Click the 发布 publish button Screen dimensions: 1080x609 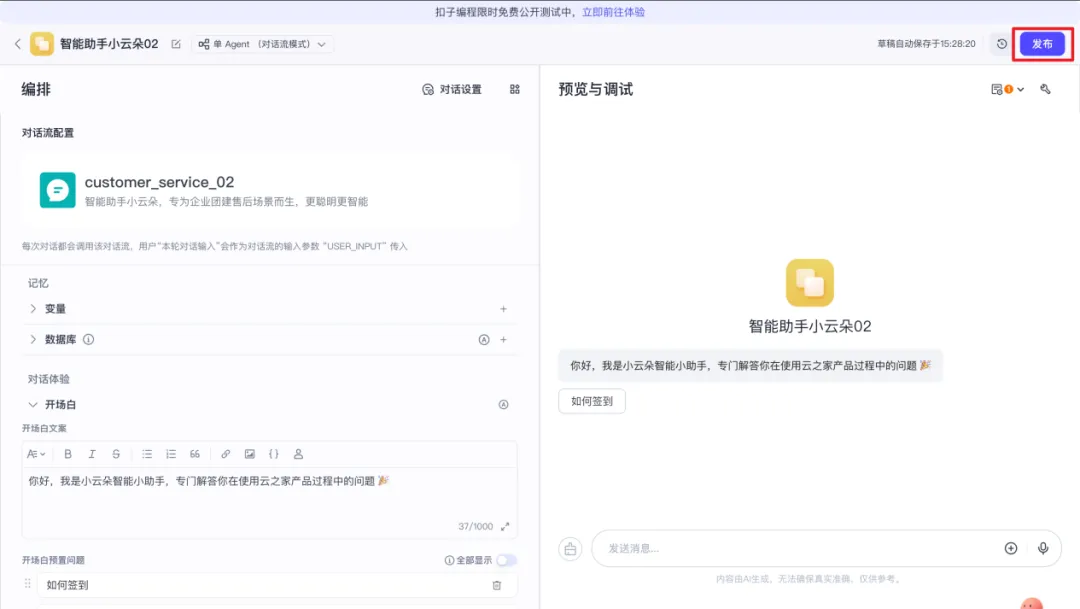1042,44
